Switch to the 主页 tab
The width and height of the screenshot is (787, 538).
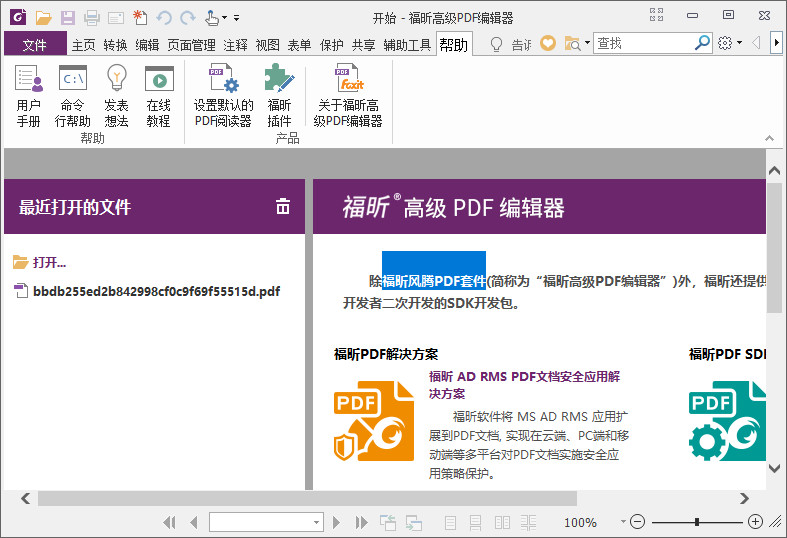coord(83,45)
